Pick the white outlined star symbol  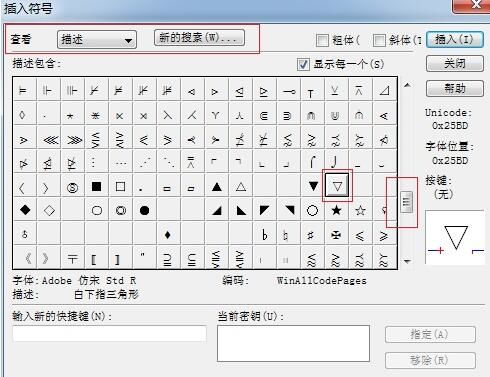coord(360,210)
